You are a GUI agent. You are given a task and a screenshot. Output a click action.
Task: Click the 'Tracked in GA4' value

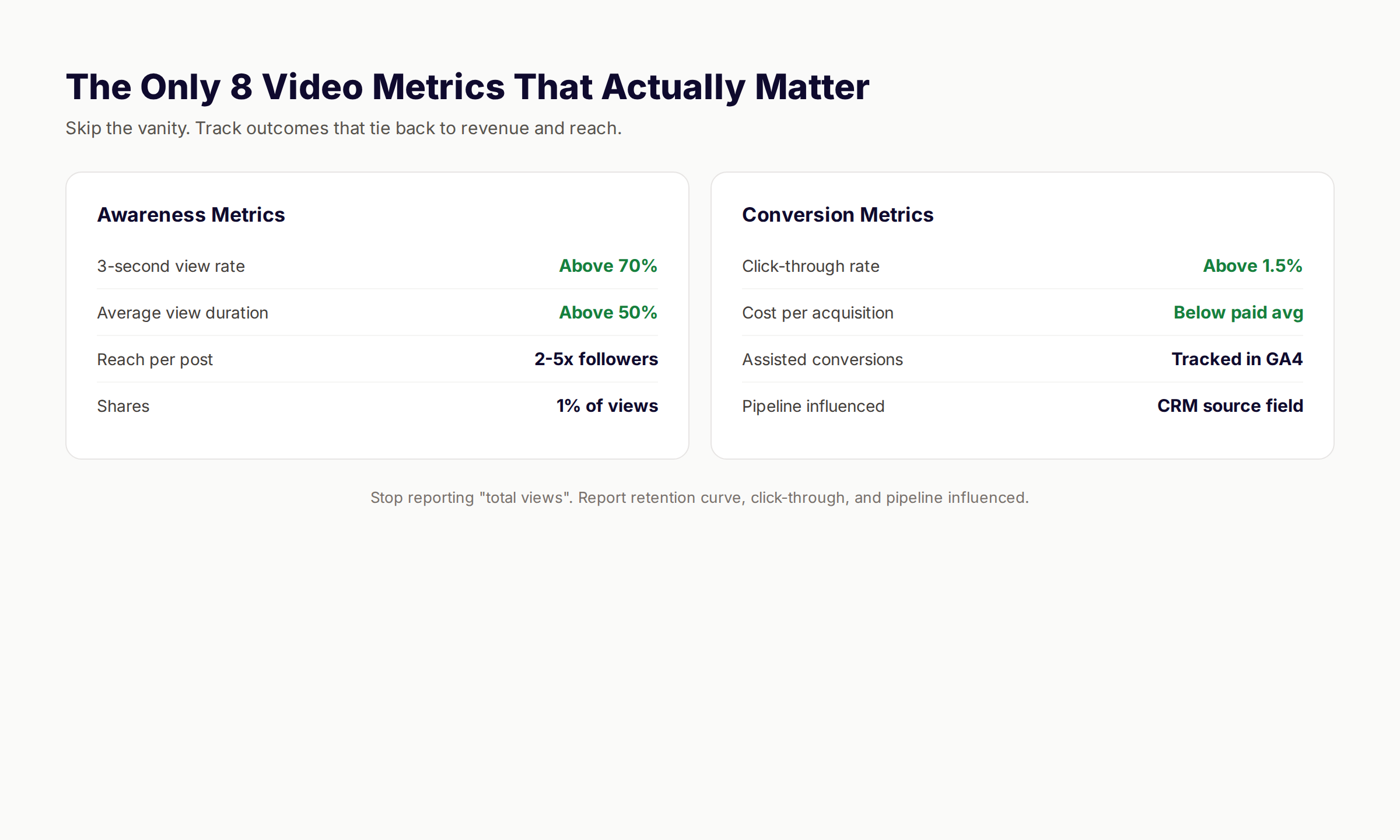pyautogui.click(x=1237, y=359)
